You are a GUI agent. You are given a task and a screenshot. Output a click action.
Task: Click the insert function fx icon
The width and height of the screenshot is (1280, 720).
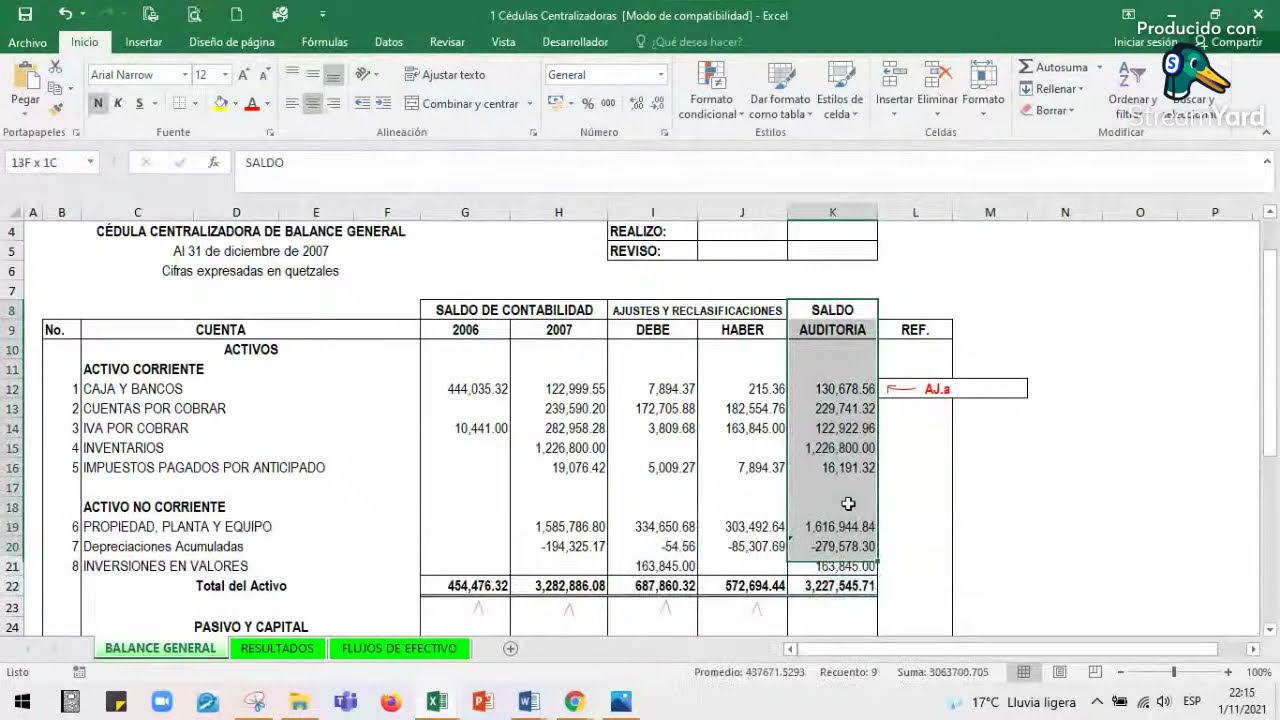[x=213, y=162]
